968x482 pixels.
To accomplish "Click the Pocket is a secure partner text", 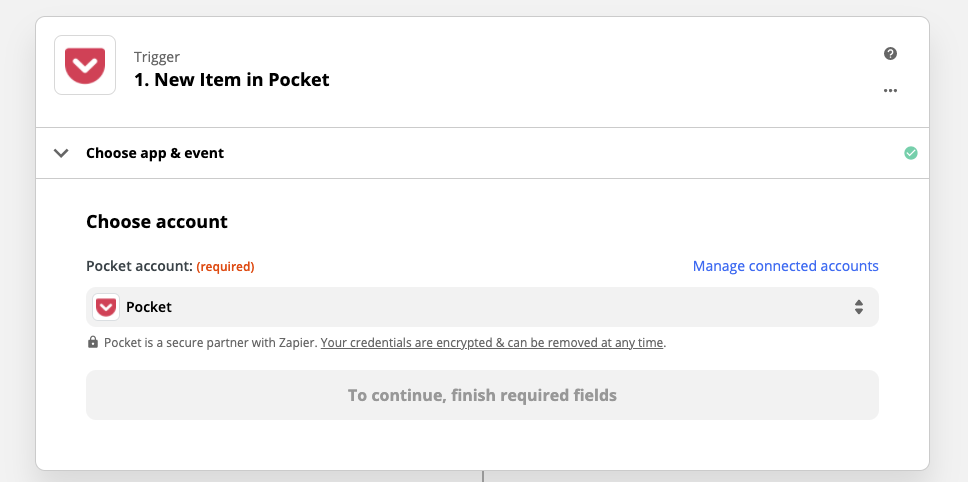I will 211,343.
